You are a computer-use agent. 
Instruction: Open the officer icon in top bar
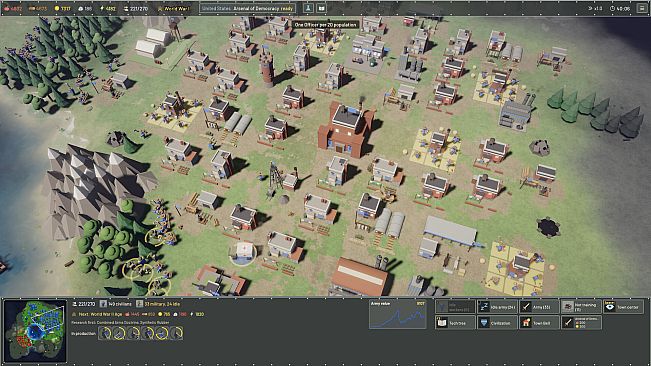(x=308, y=8)
